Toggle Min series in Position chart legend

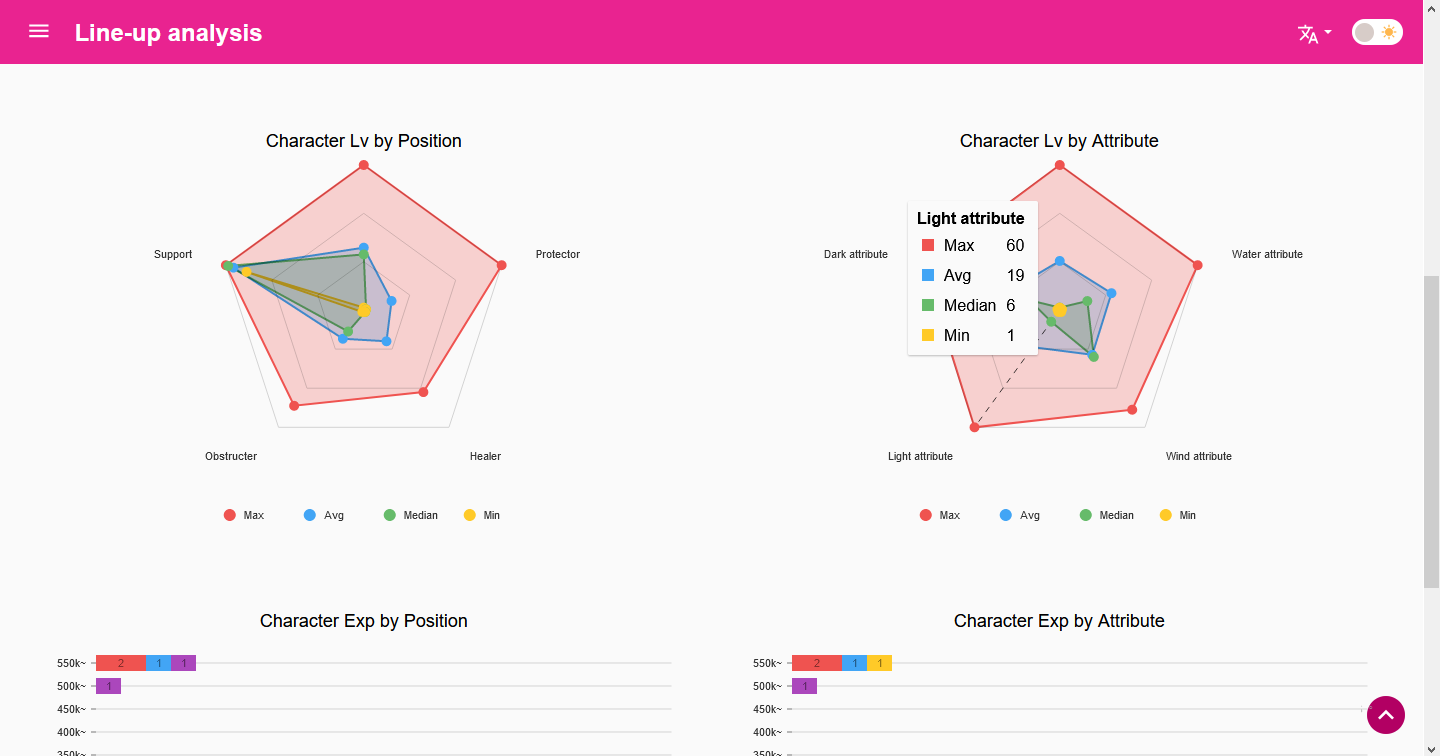click(482, 515)
